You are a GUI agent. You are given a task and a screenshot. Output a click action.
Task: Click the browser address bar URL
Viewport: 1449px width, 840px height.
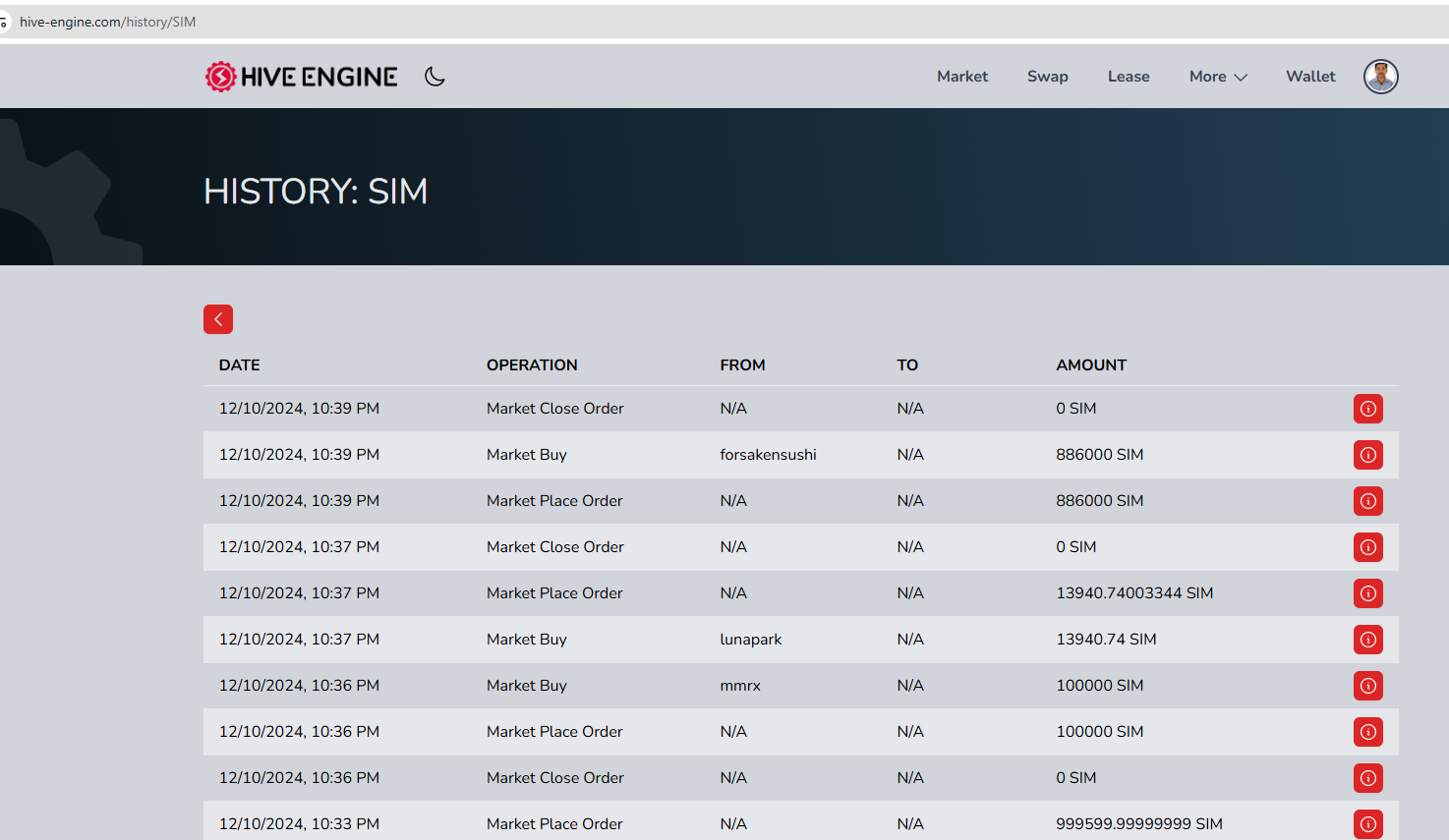[107, 22]
